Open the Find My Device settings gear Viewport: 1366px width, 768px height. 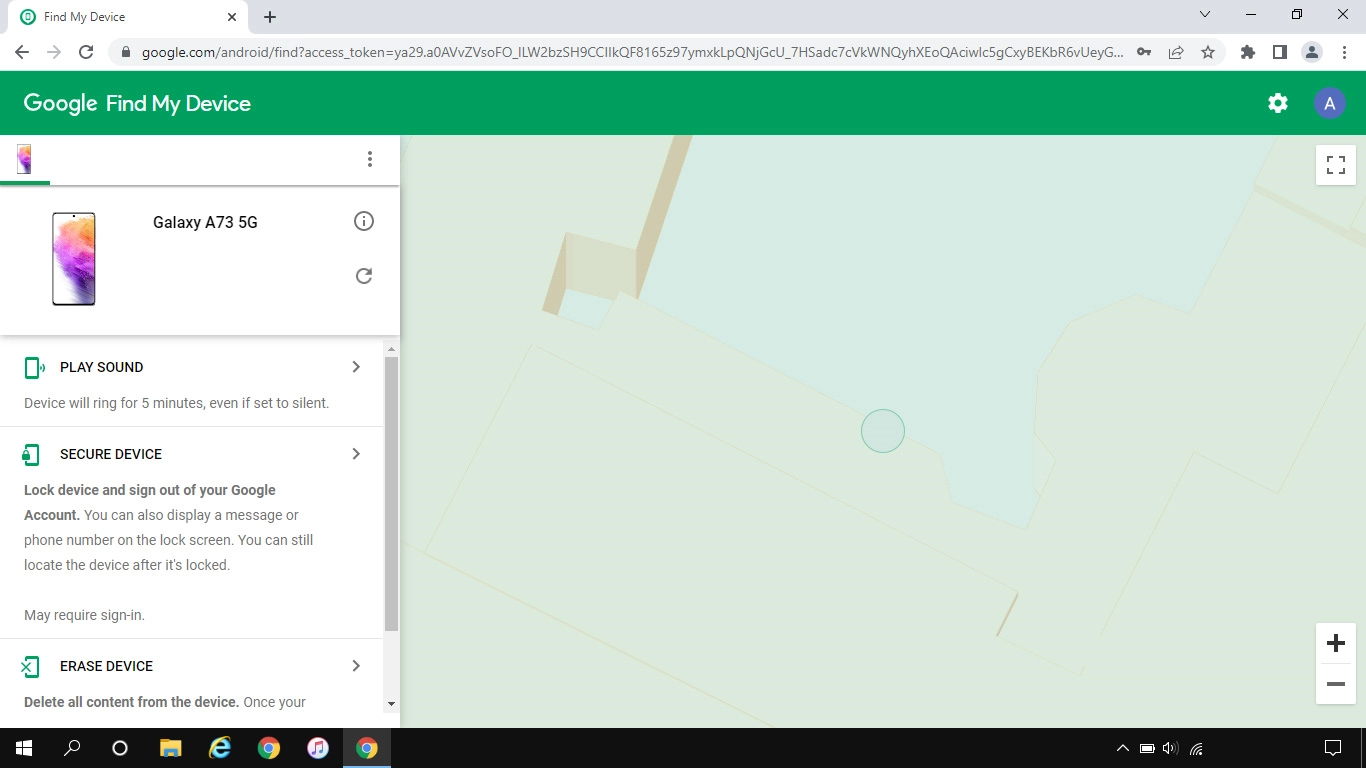coord(1277,103)
